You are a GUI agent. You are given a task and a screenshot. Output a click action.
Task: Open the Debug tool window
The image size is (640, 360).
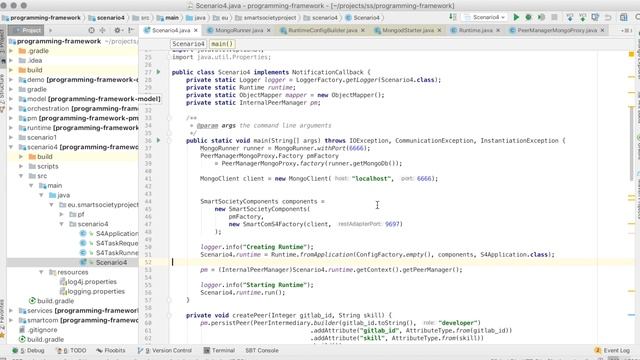tap(28, 351)
